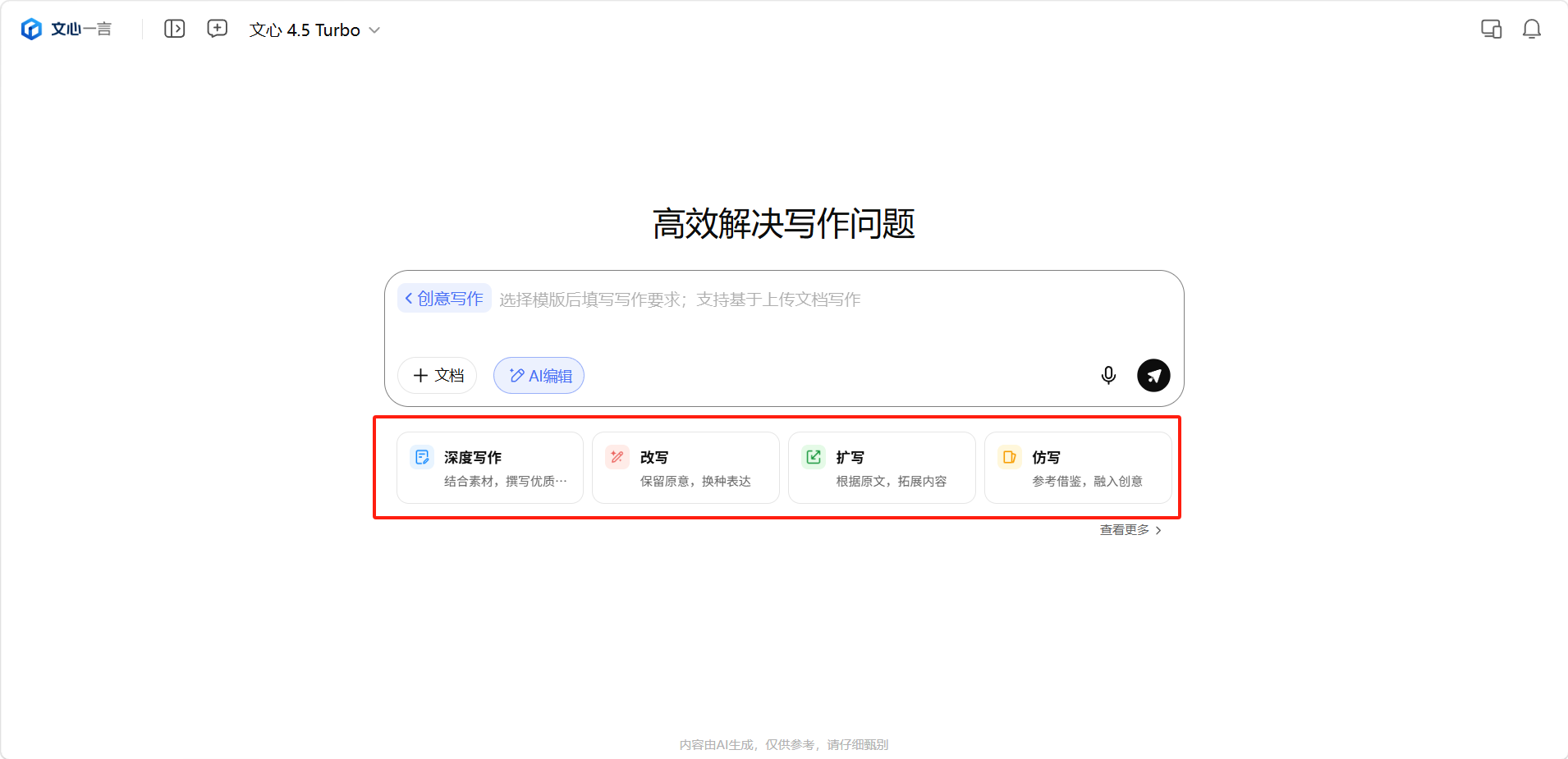
Task: Open the 查看更多 link
Action: (x=1130, y=530)
